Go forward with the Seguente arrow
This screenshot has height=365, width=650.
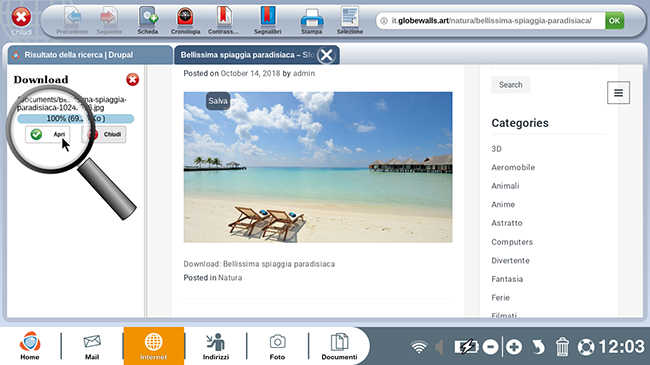click(x=109, y=20)
